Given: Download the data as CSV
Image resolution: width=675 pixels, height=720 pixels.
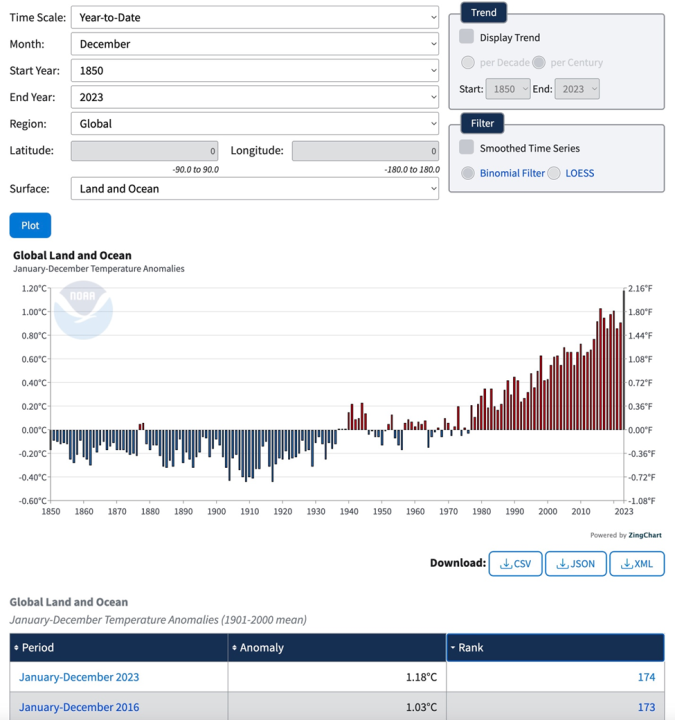Looking at the screenshot, I should tap(516, 564).
